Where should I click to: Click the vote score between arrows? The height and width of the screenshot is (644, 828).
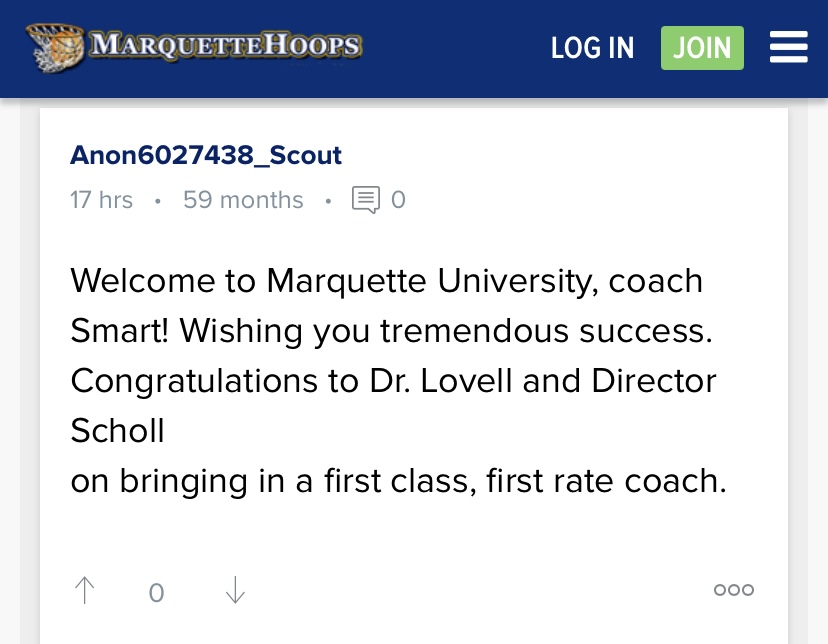(x=156, y=593)
